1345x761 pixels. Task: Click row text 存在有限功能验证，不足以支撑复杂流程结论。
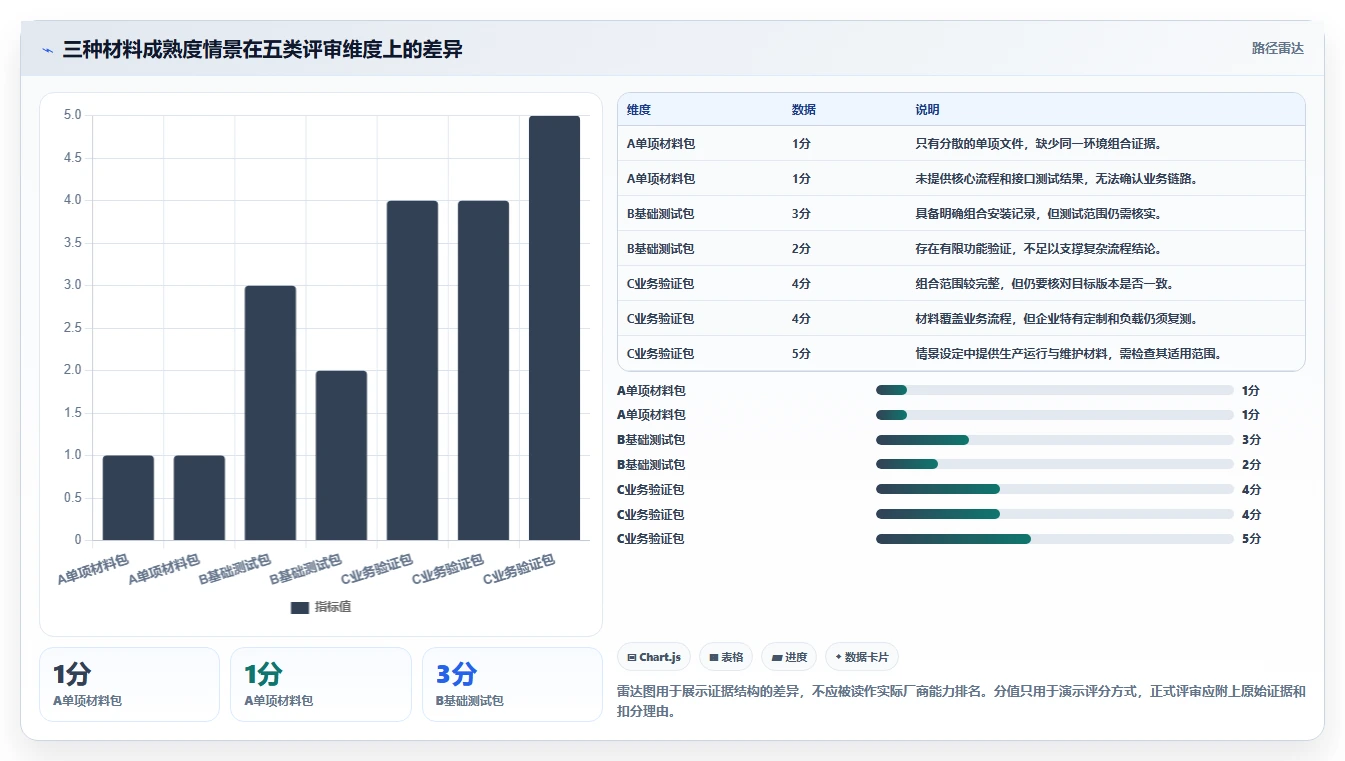pos(1038,249)
